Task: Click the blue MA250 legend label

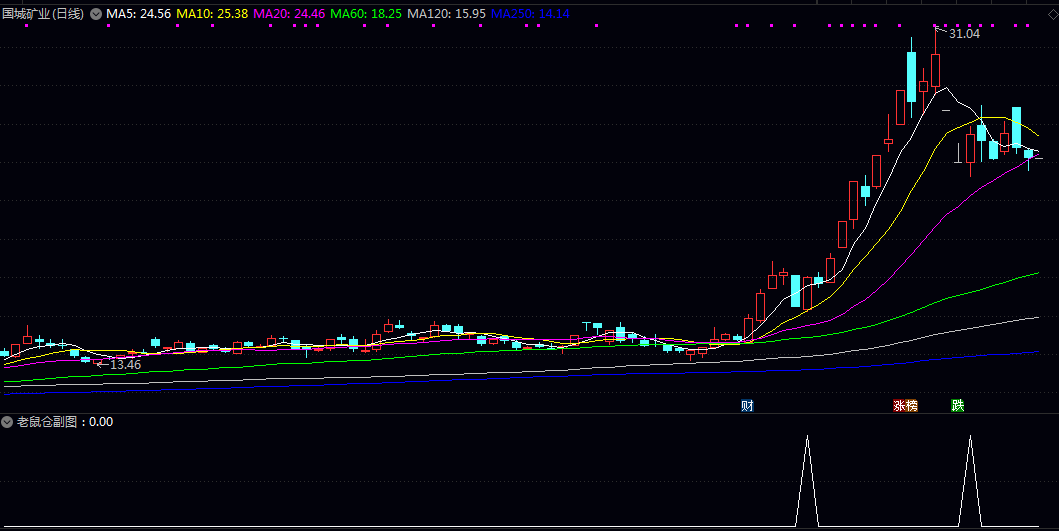Action: pos(530,14)
